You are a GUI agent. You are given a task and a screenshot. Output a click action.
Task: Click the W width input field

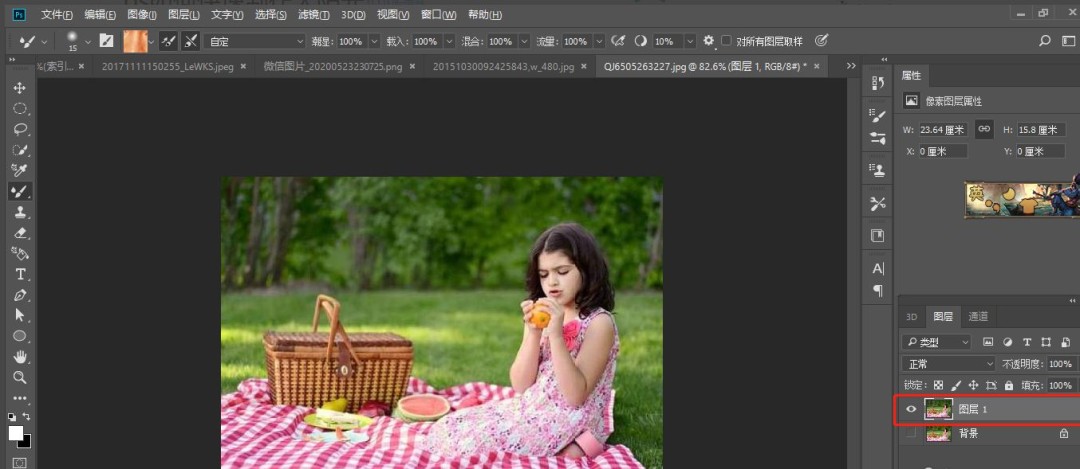pyautogui.click(x=942, y=130)
